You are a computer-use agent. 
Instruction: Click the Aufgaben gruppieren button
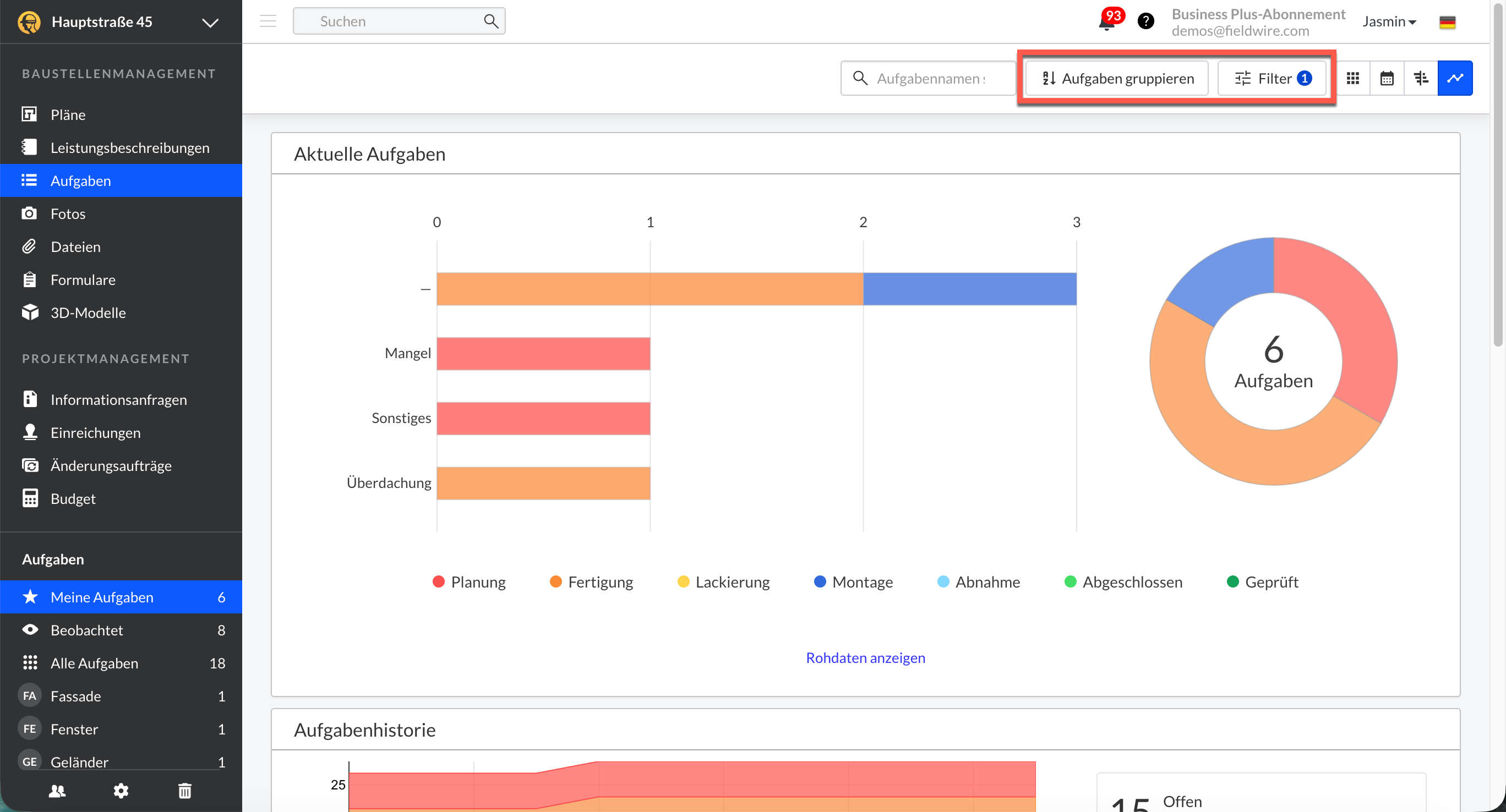pos(1117,78)
